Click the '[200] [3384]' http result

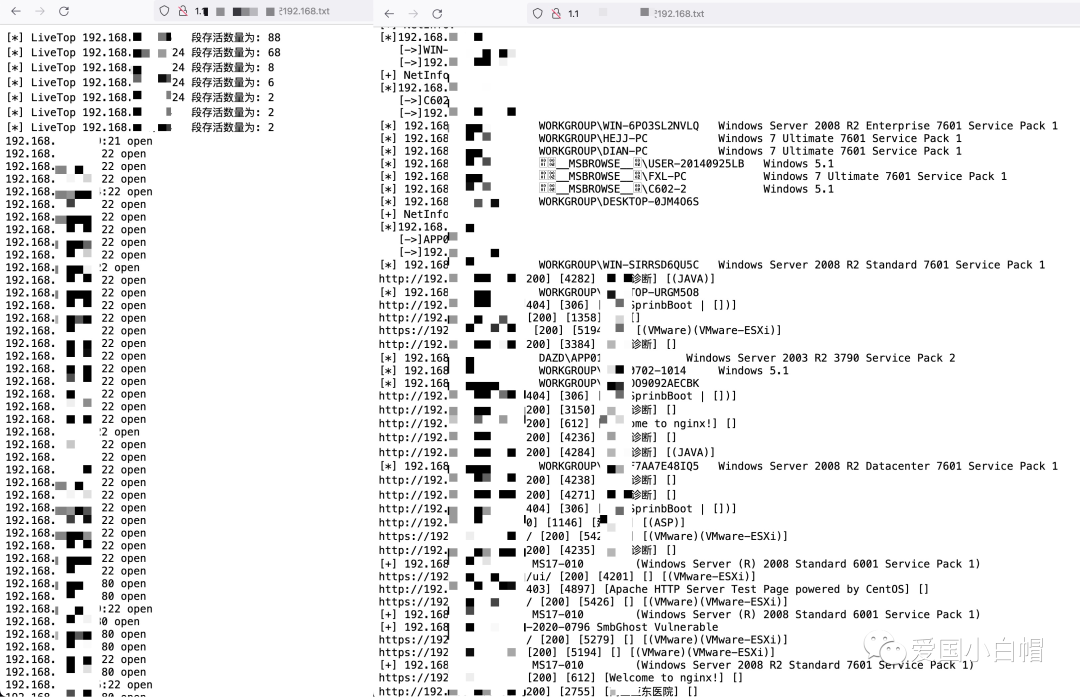[528, 344]
